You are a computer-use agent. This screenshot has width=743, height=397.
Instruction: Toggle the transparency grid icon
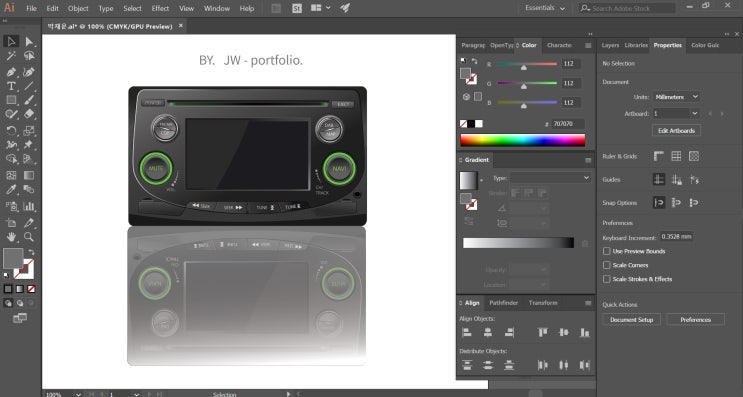point(694,156)
